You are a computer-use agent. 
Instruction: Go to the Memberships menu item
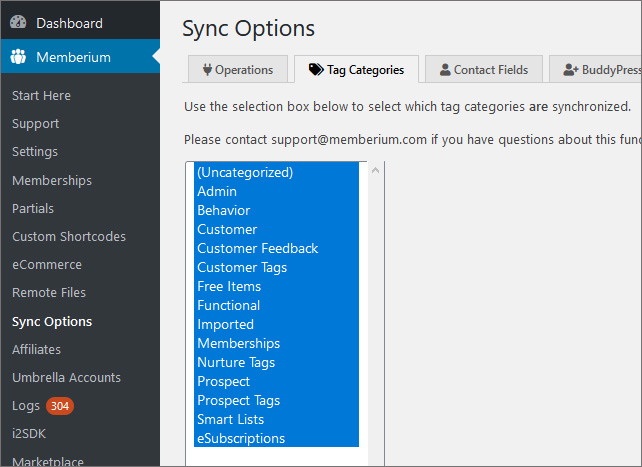click(x=52, y=180)
